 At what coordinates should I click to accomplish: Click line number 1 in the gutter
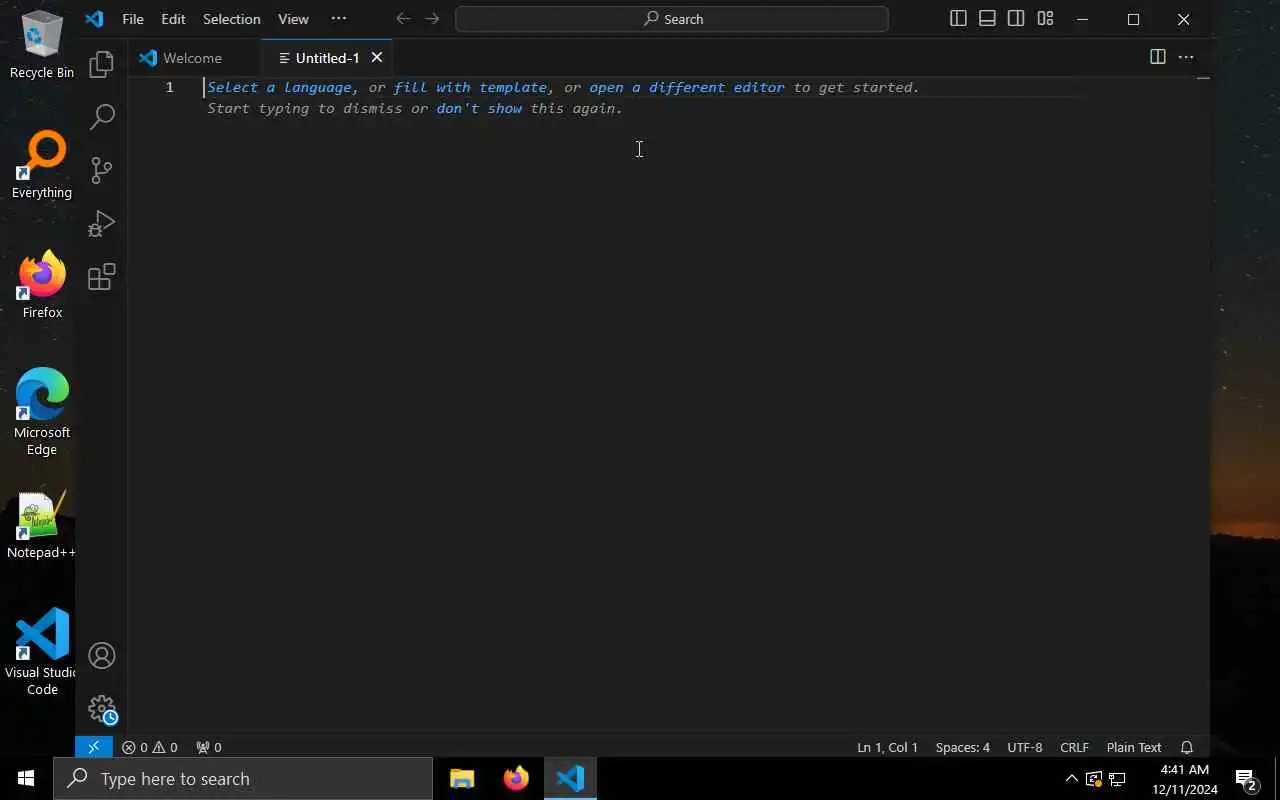pos(169,87)
